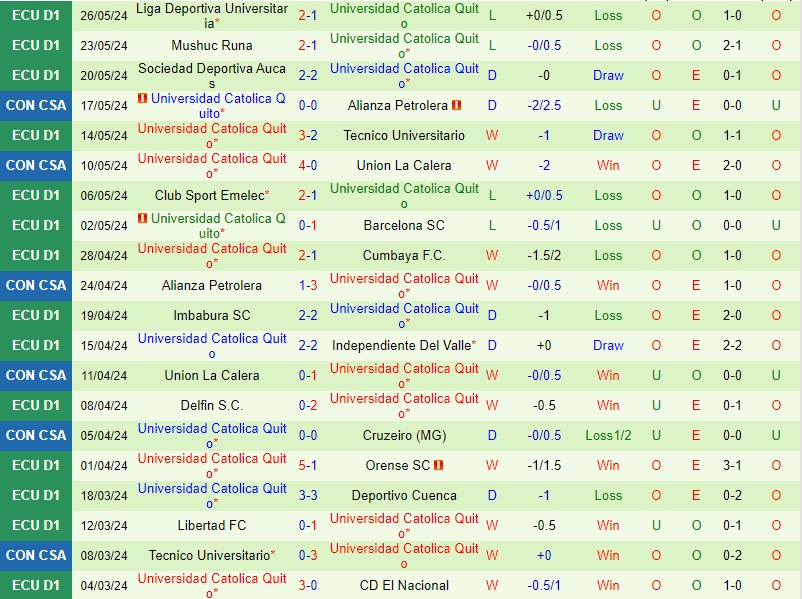Click the date 12/03/24
802x599 pixels.
[104, 525]
